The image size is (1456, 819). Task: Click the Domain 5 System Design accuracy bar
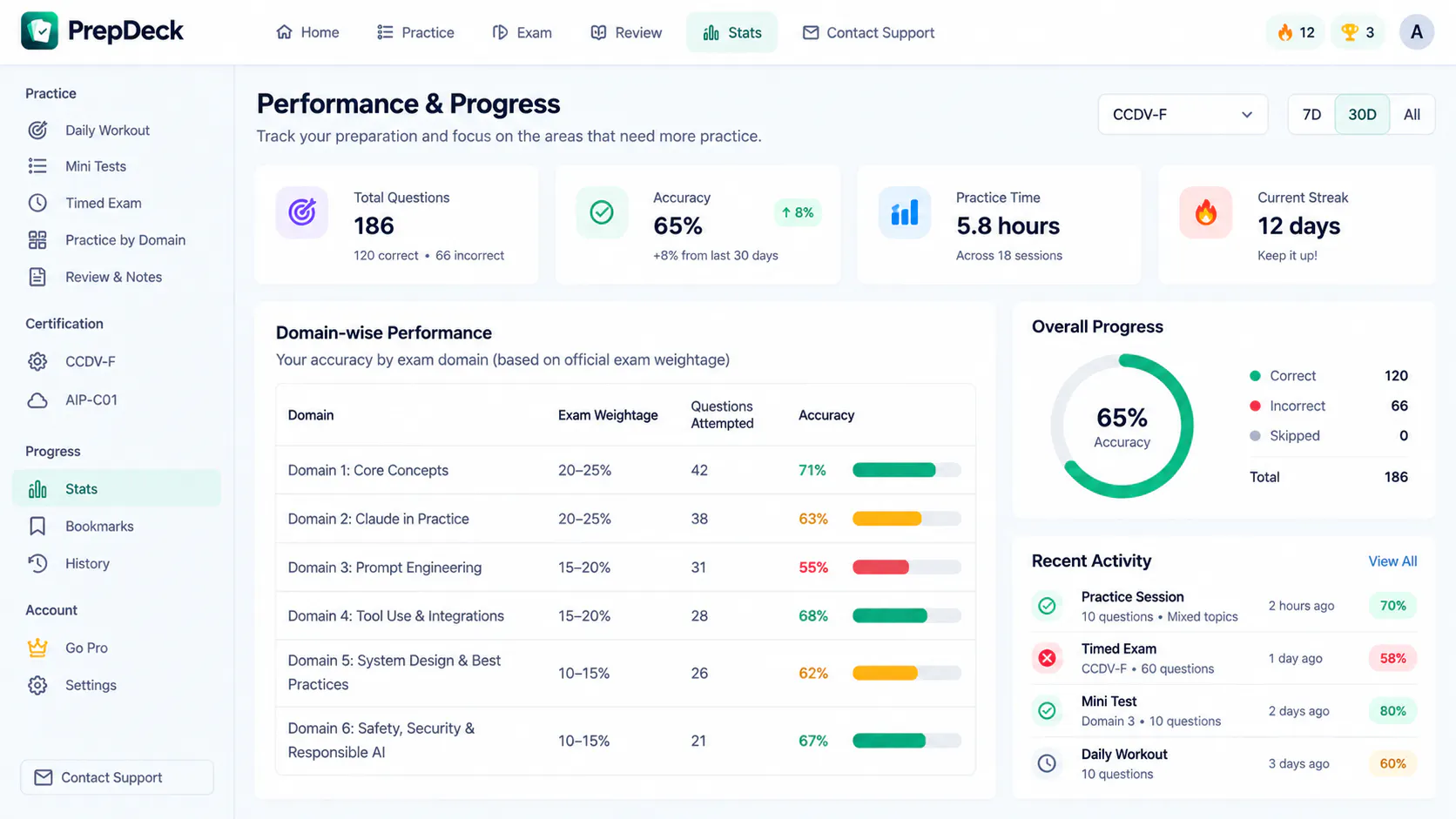pos(907,673)
